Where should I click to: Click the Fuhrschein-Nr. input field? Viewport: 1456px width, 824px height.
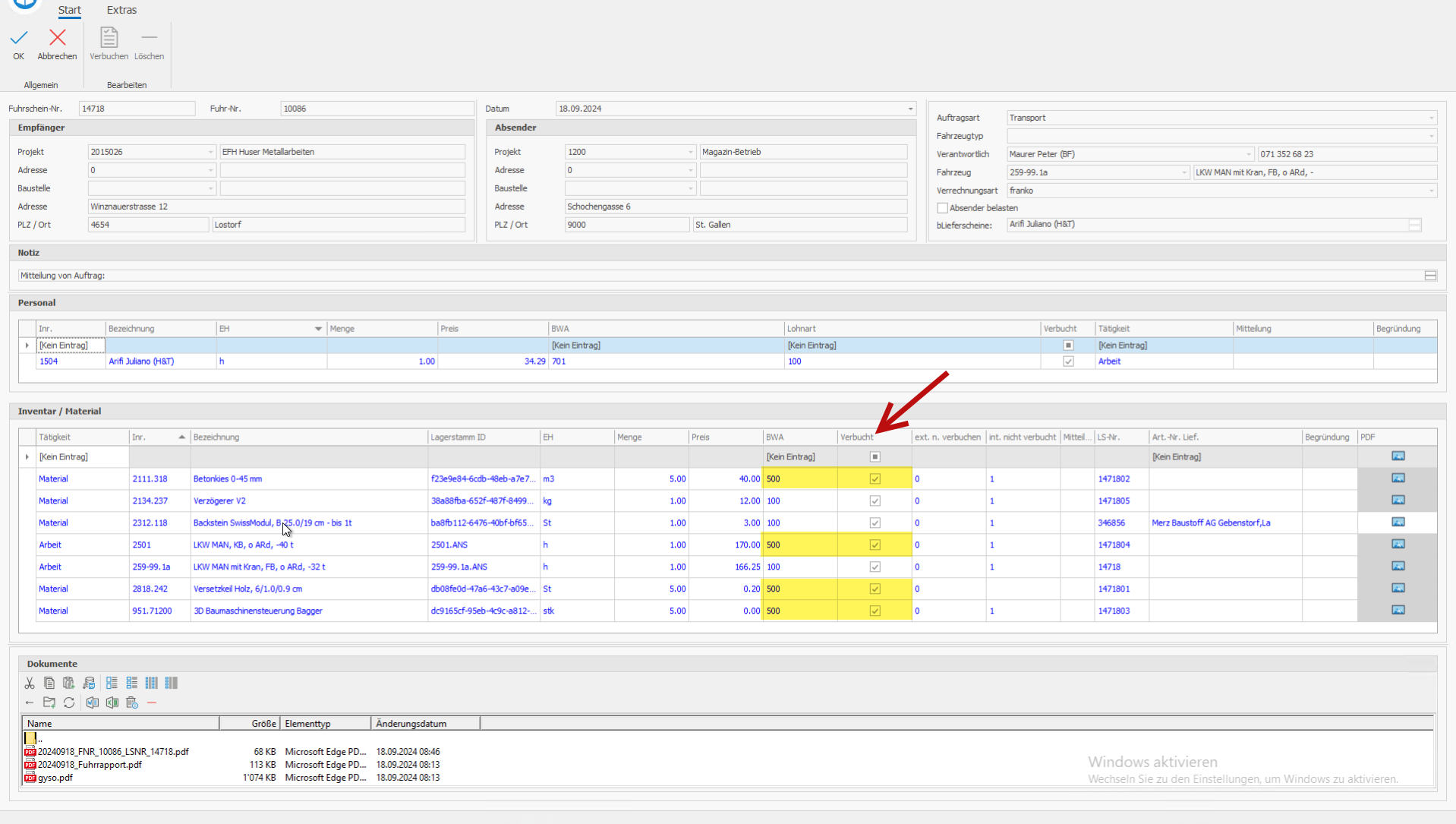tap(137, 109)
